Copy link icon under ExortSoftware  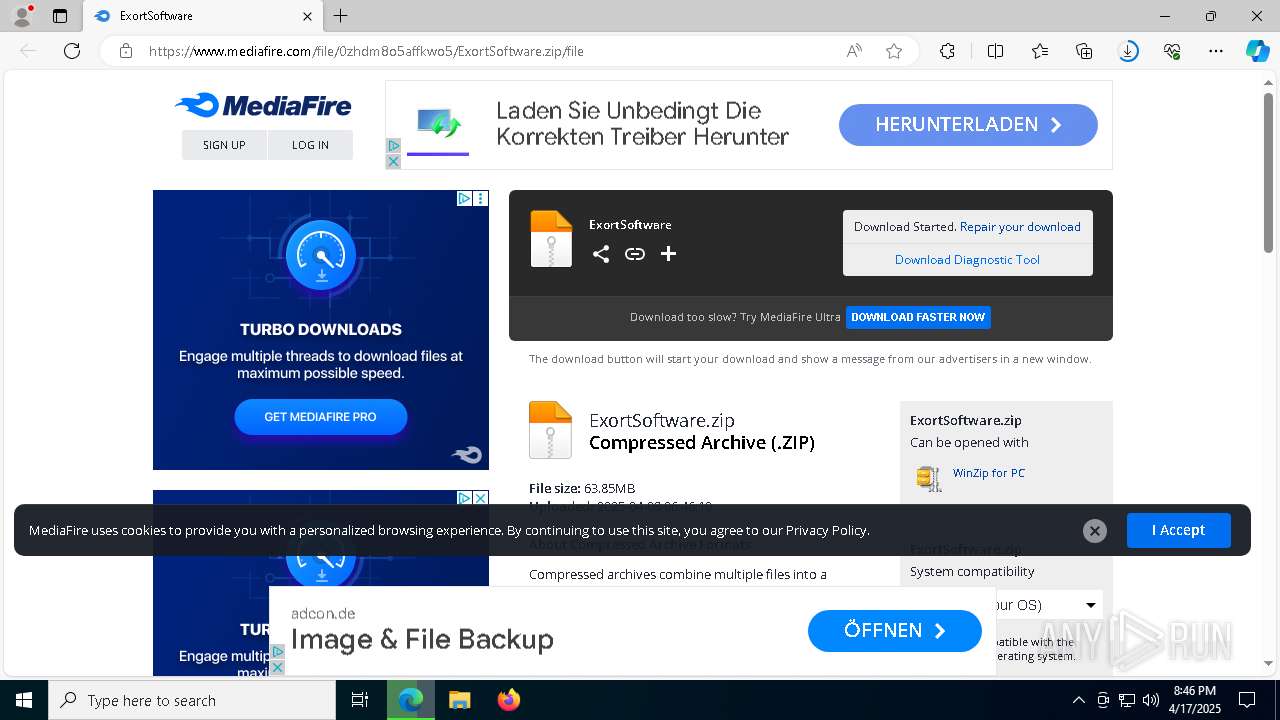pyautogui.click(x=635, y=254)
